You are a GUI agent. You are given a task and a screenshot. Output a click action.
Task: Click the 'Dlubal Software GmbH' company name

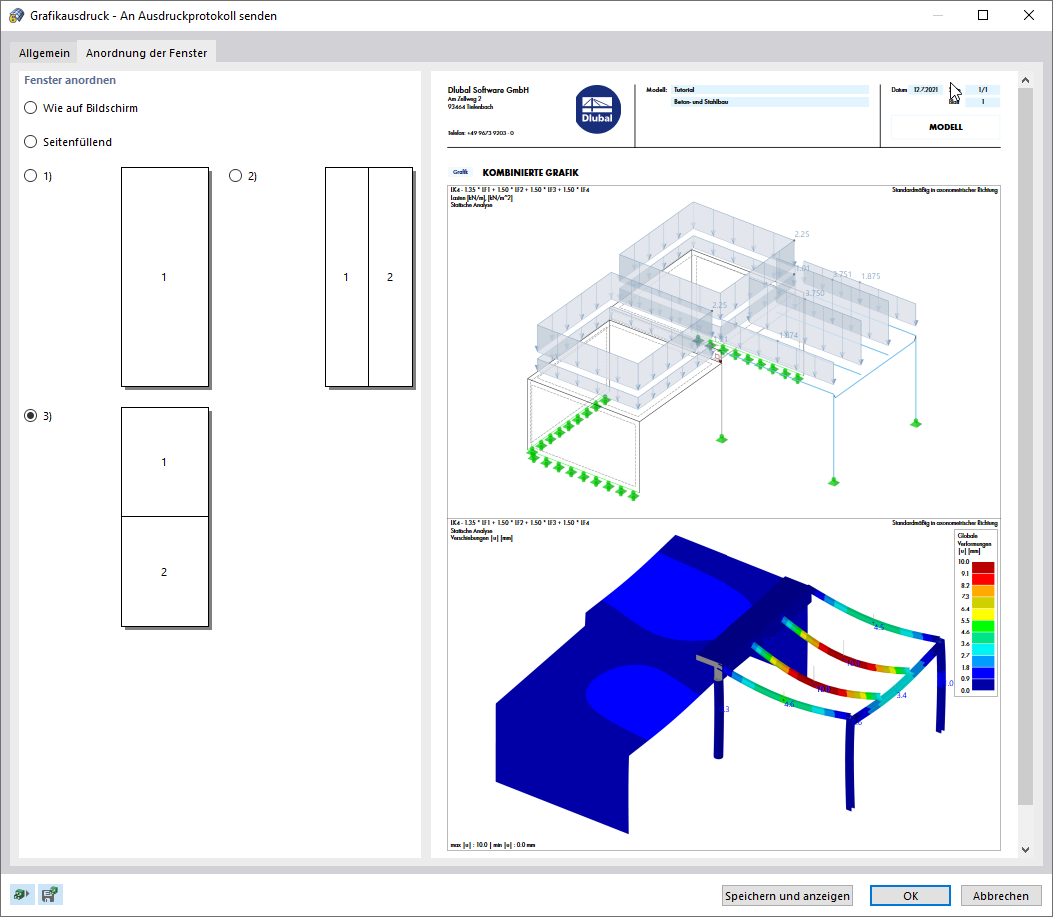coord(488,90)
